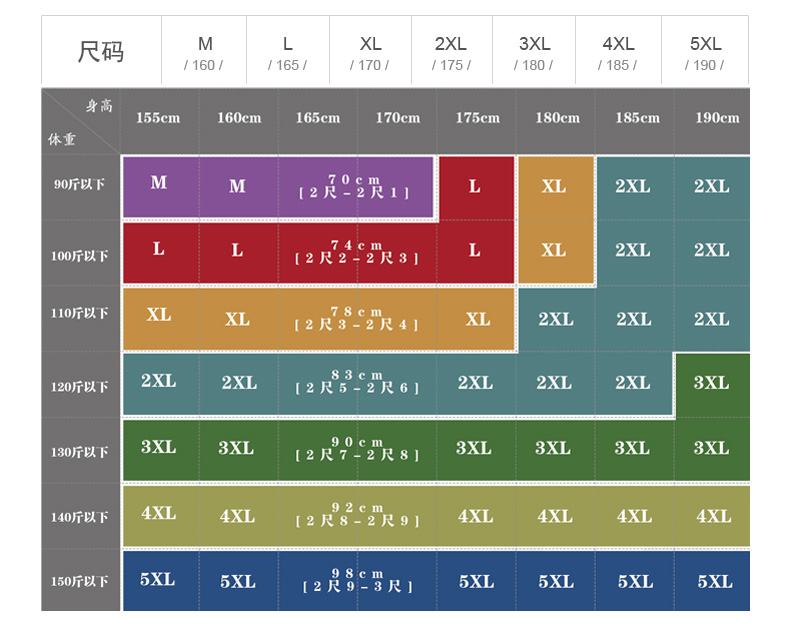Choose the 130斤以下 weight row label
The image size is (790, 628).
[x=80, y=452]
